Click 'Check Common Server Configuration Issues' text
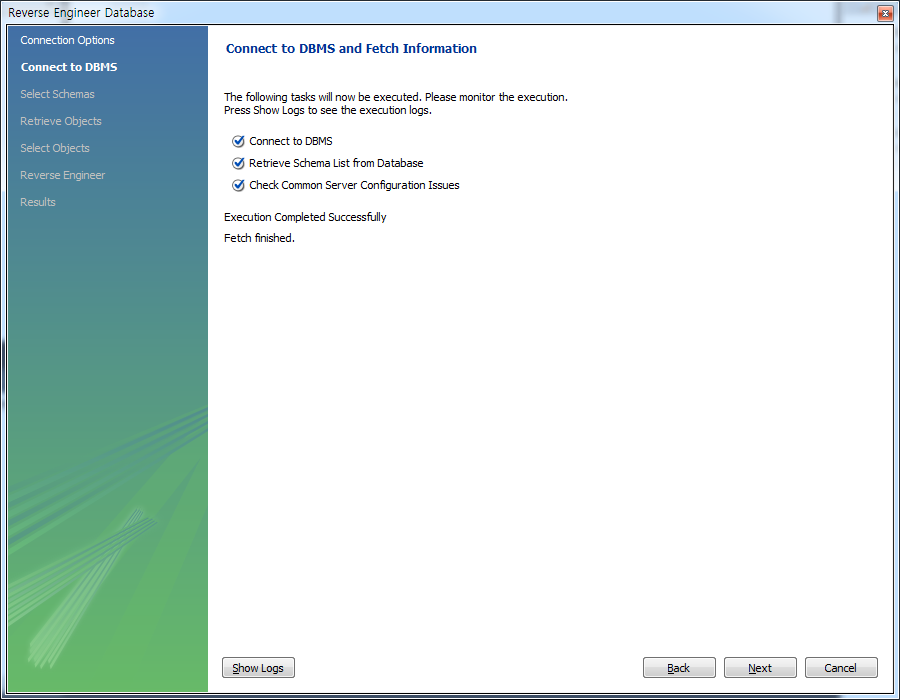The image size is (900, 700). pos(354,185)
